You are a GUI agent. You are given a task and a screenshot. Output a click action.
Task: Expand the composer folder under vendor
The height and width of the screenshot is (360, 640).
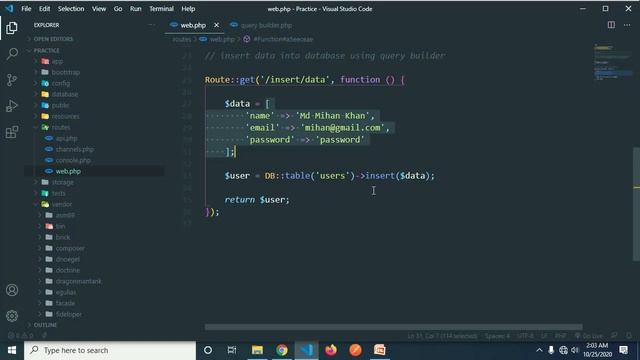[70, 248]
